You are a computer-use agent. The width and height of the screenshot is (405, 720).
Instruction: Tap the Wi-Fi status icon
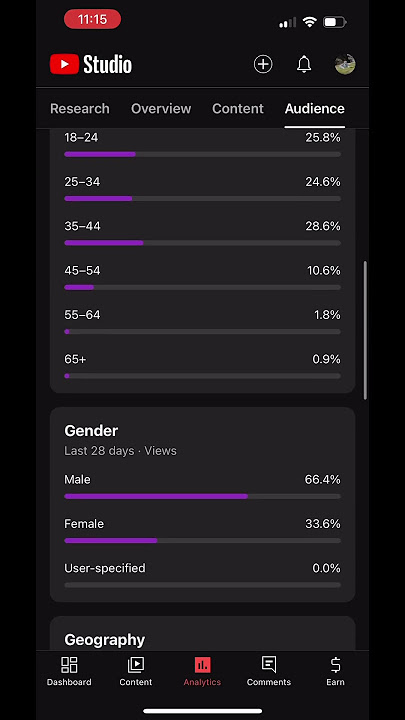pyautogui.click(x=310, y=22)
